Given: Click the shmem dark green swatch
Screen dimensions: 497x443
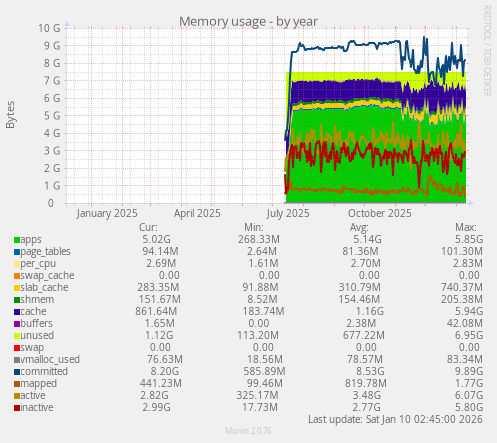Looking at the screenshot, I should tap(17, 300).
